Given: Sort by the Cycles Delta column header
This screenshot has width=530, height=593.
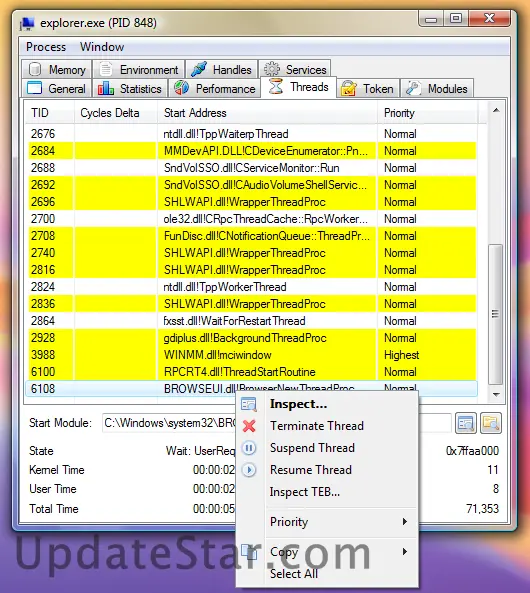Looking at the screenshot, I should tap(116, 113).
